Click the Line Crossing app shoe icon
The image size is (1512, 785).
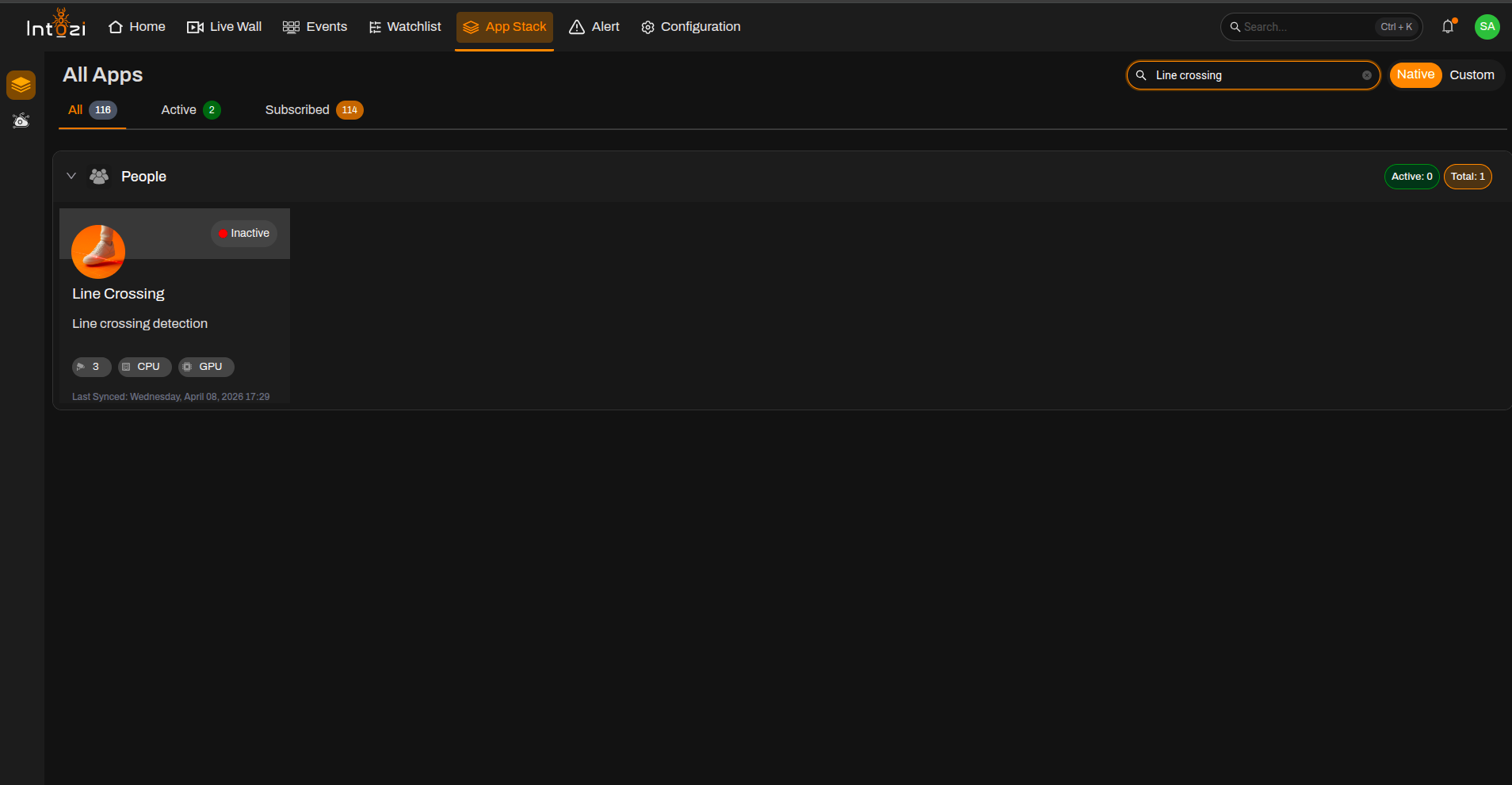click(x=98, y=251)
